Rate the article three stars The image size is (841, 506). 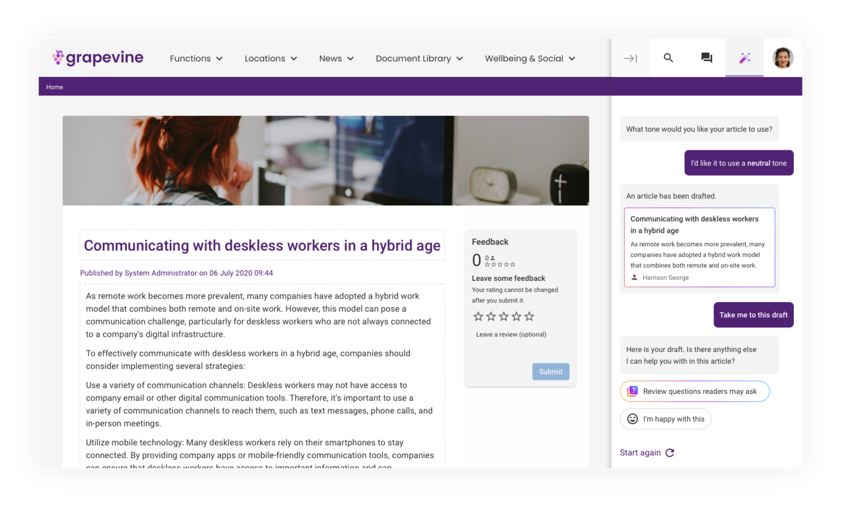(504, 316)
